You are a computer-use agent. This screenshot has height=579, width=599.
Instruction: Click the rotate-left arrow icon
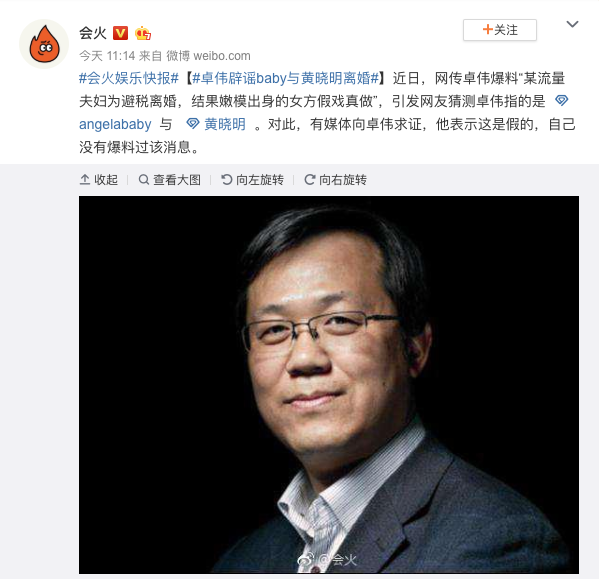tap(227, 180)
